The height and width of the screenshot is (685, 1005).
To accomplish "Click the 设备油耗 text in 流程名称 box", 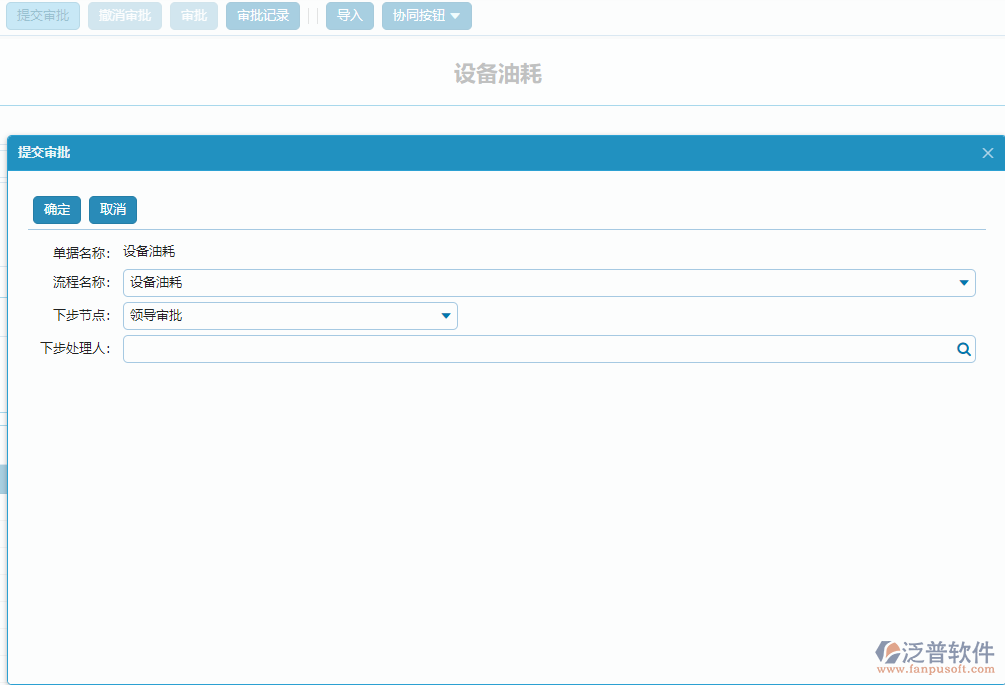I will [156, 283].
